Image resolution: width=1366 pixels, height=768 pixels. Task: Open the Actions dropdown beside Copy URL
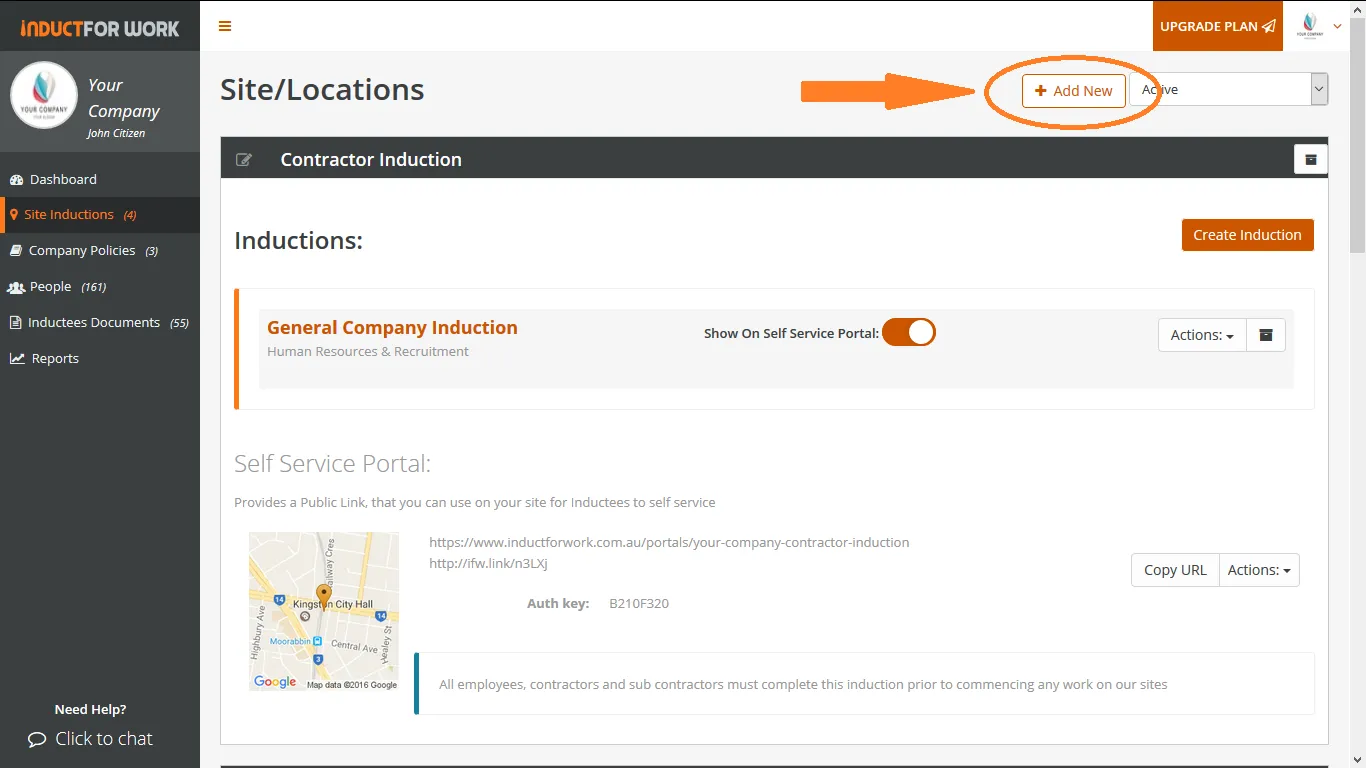(x=1259, y=570)
